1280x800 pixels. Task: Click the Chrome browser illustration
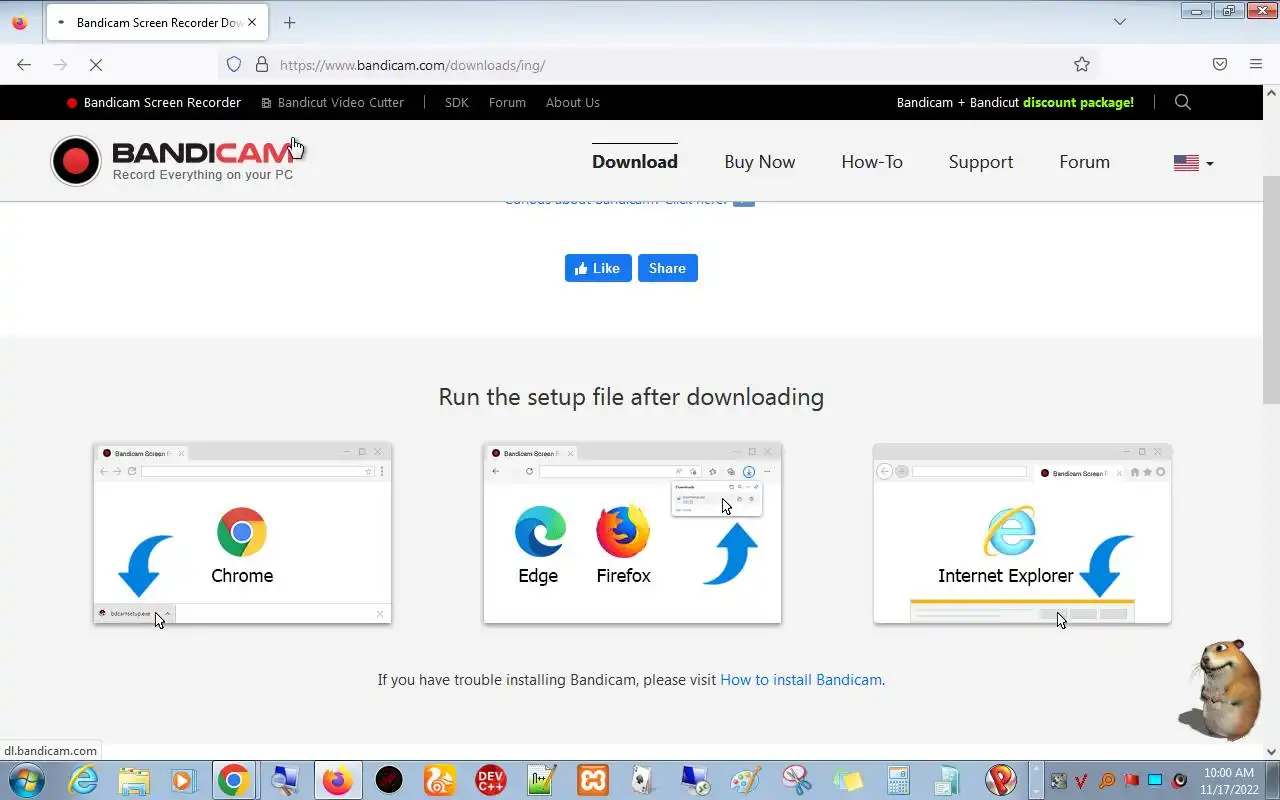(x=242, y=534)
